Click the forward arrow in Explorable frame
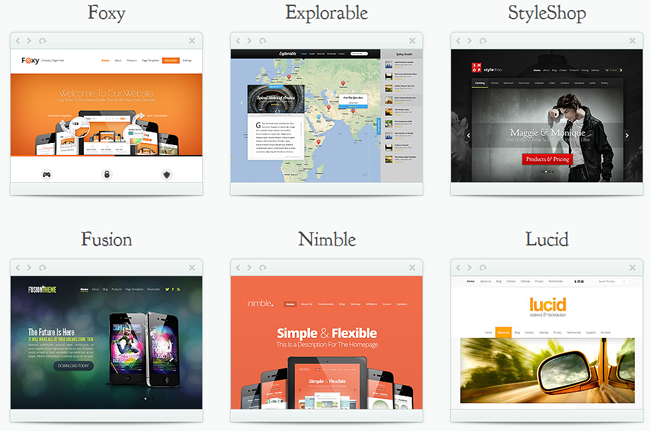Image resolution: width=650 pixels, height=431 pixels. pos(249,41)
